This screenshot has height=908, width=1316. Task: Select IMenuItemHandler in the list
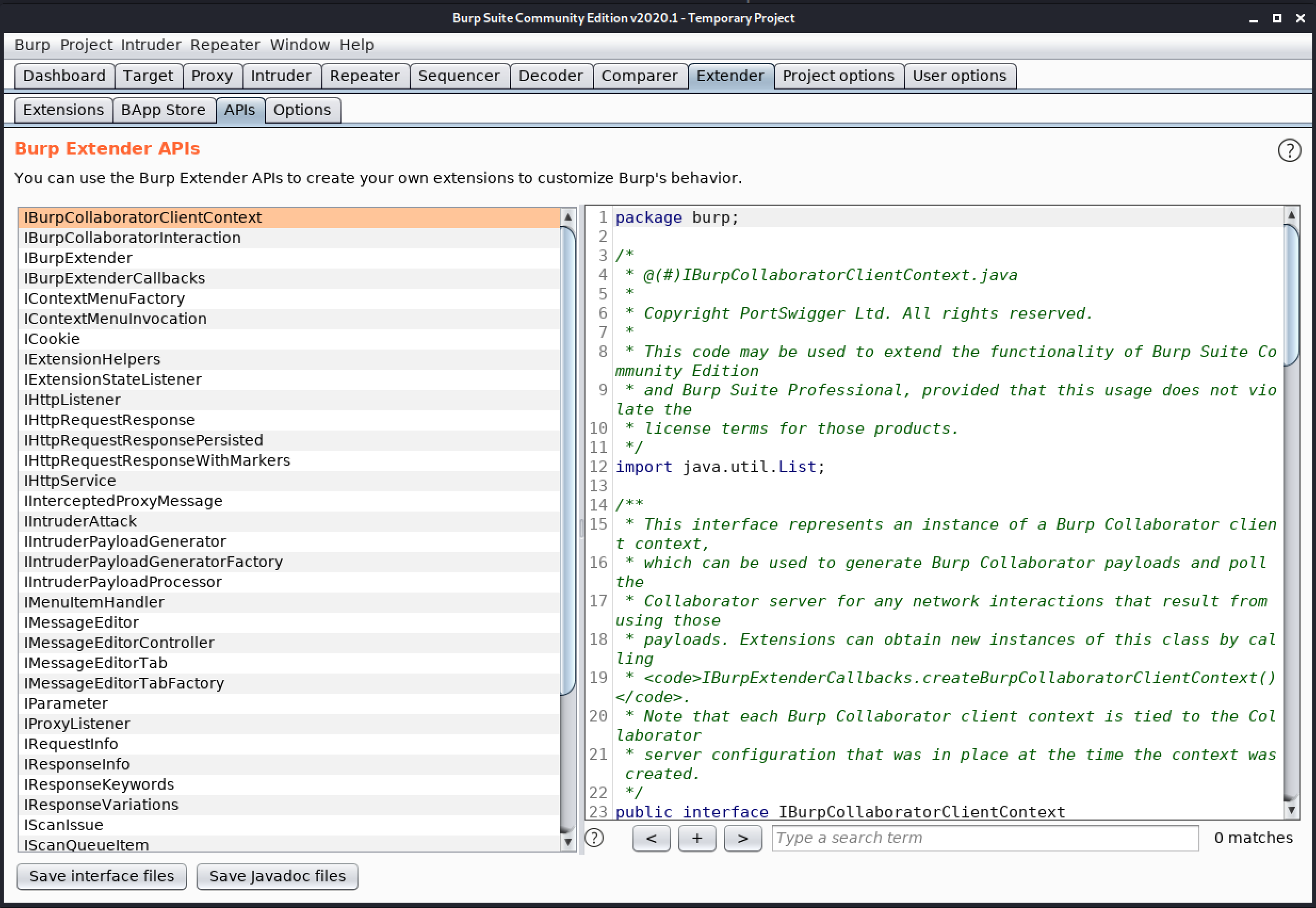pos(289,602)
